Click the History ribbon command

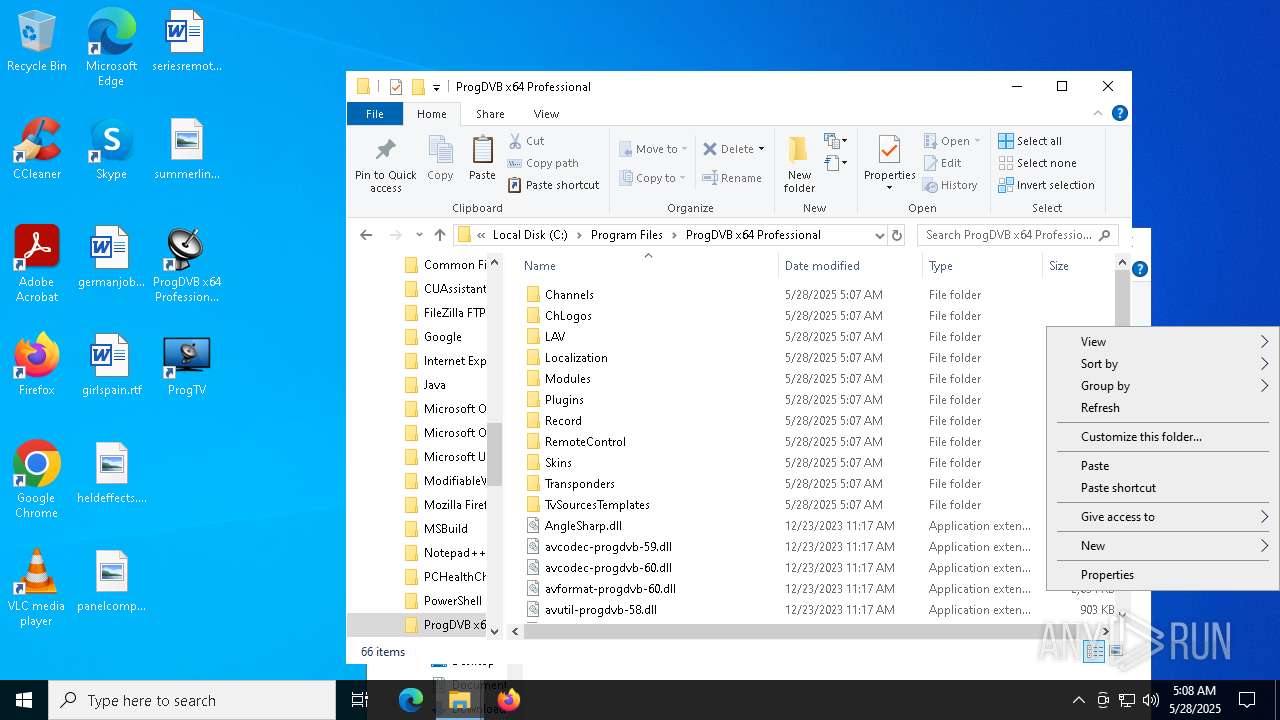pyautogui.click(x=950, y=185)
